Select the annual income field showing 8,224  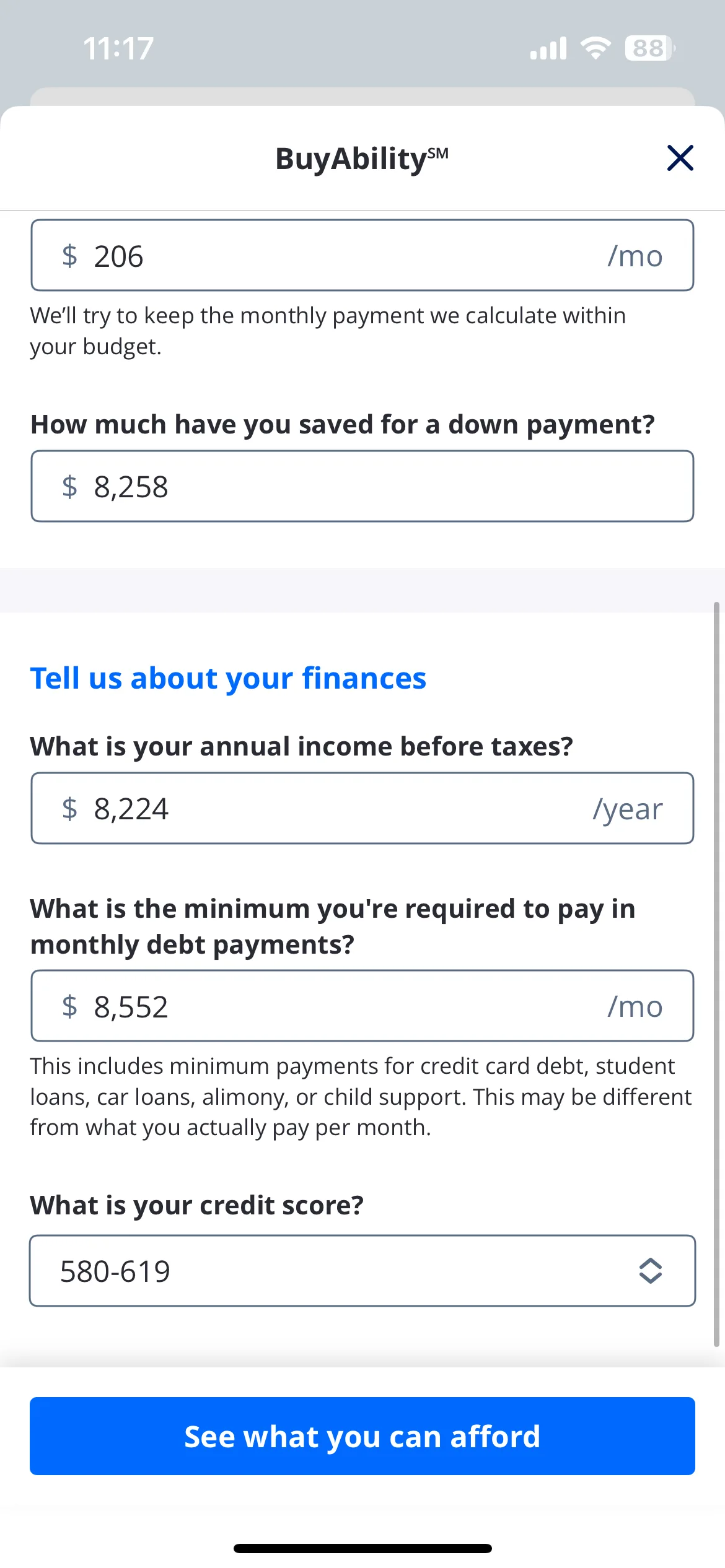[x=362, y=808]
